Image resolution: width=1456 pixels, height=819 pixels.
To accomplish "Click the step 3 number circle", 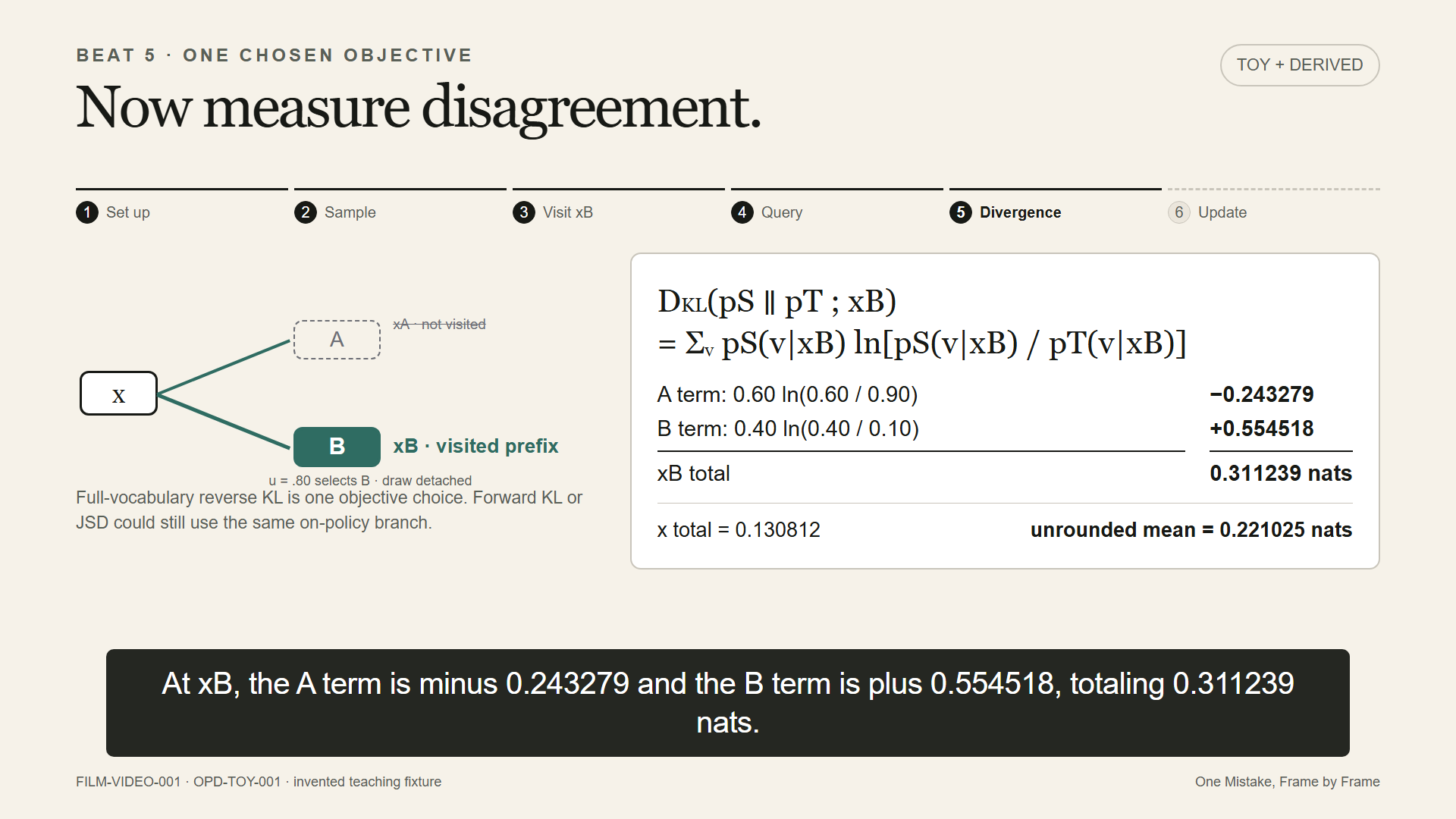I will click(524, 212).
